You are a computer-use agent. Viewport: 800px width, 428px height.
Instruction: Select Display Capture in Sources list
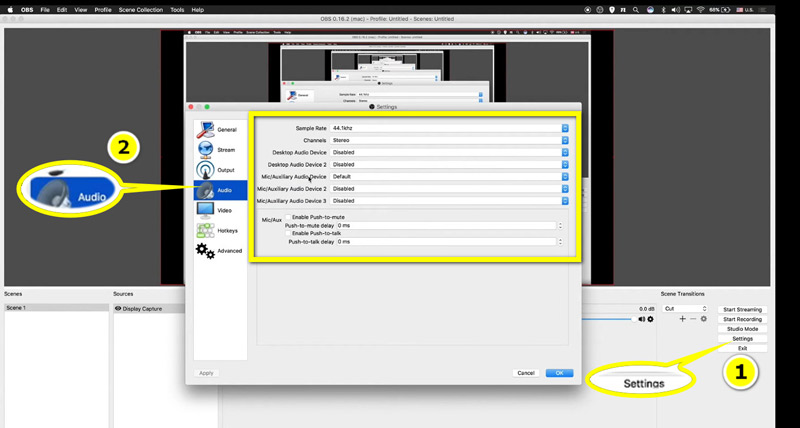149,309
